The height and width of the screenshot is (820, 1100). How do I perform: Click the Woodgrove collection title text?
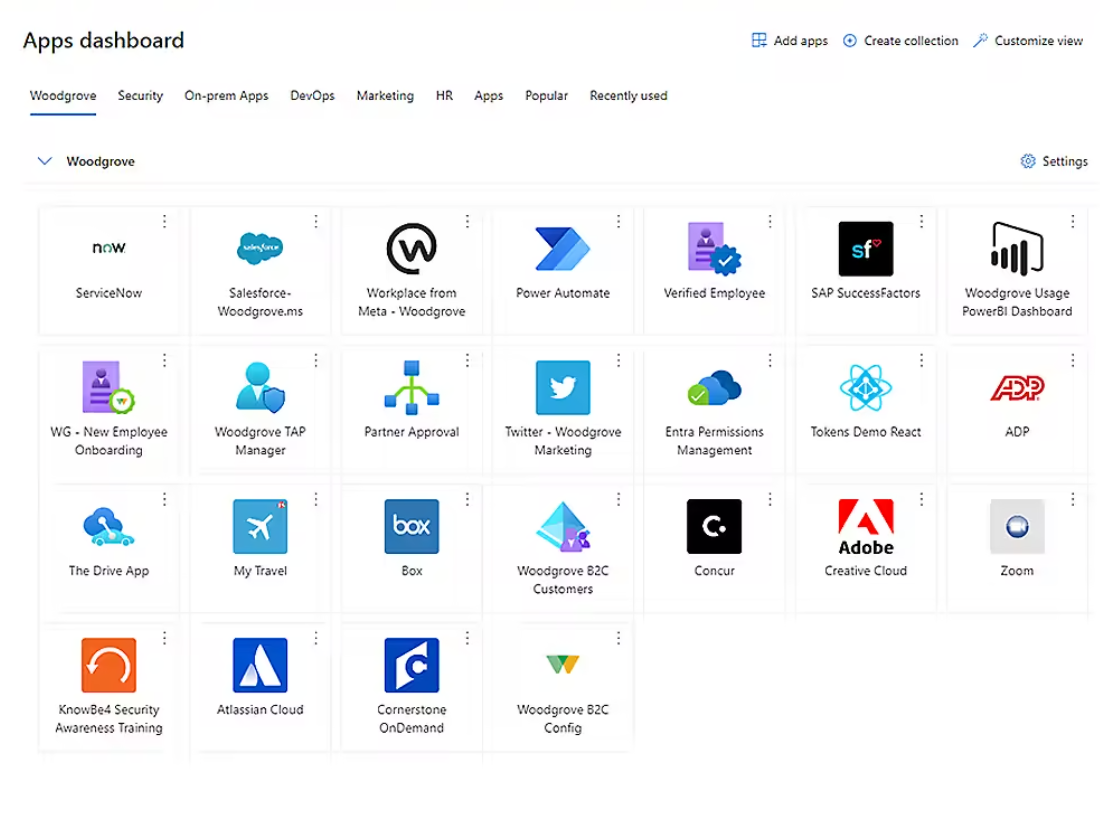pos(100,161)
